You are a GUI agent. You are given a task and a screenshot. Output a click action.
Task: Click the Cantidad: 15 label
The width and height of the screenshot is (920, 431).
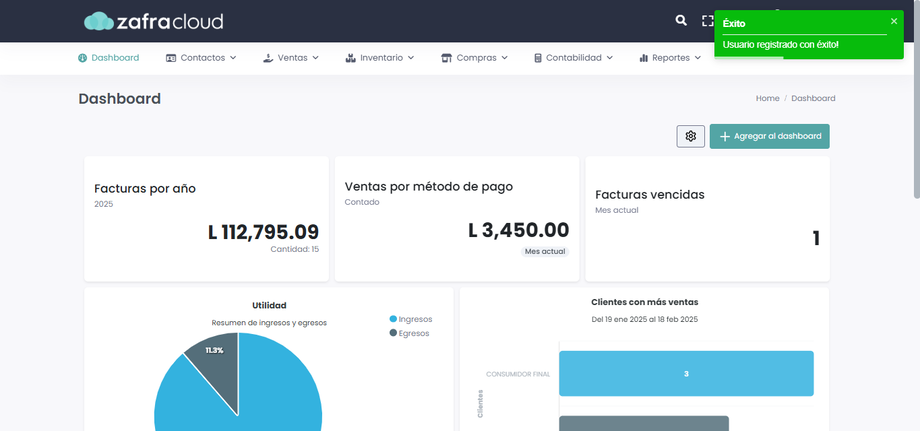[295, 249]
